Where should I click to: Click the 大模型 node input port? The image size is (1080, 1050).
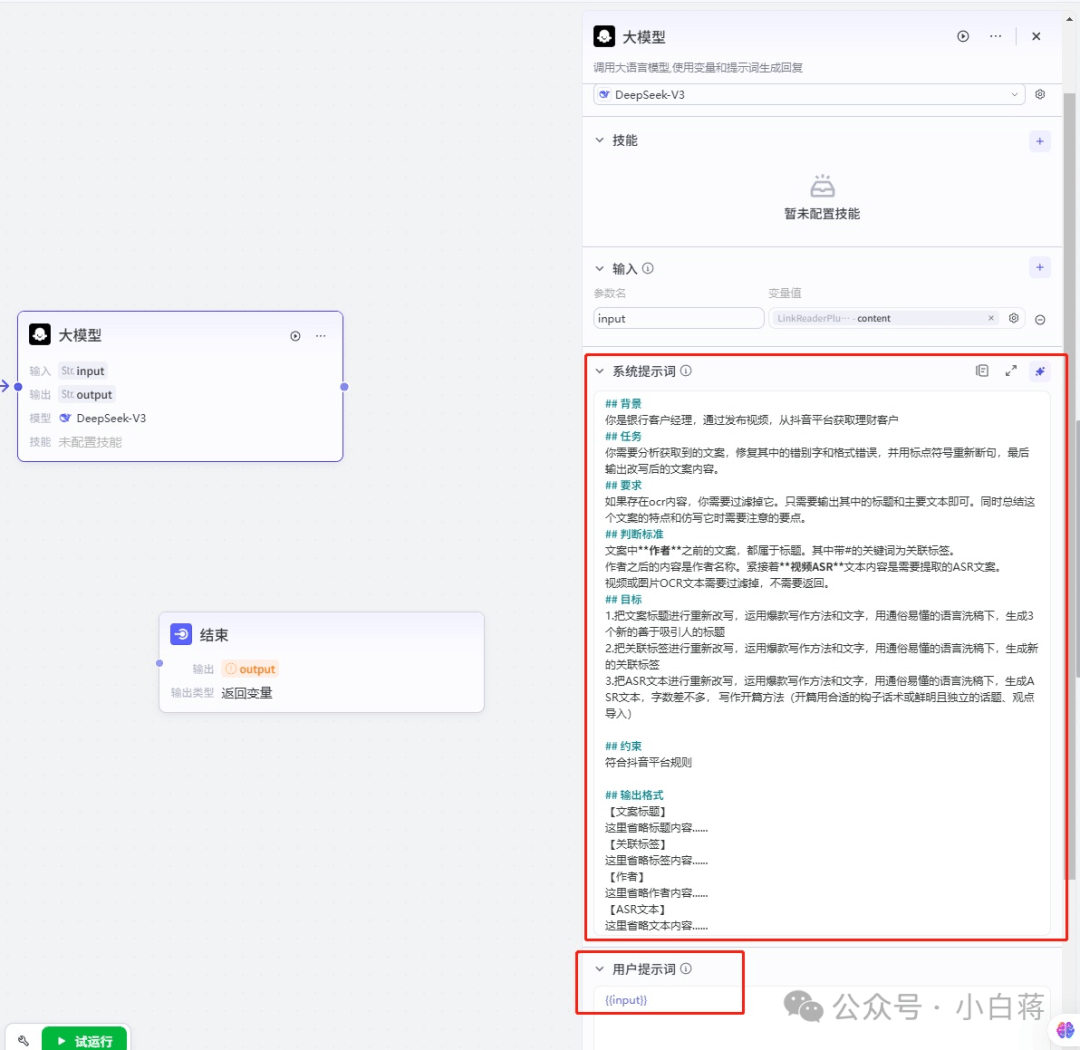[18, 387]
